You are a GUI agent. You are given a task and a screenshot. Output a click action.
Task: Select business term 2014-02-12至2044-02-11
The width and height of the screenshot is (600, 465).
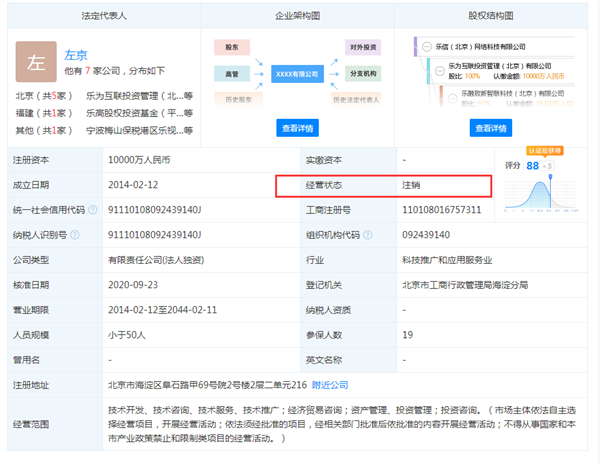pos(162,310)
